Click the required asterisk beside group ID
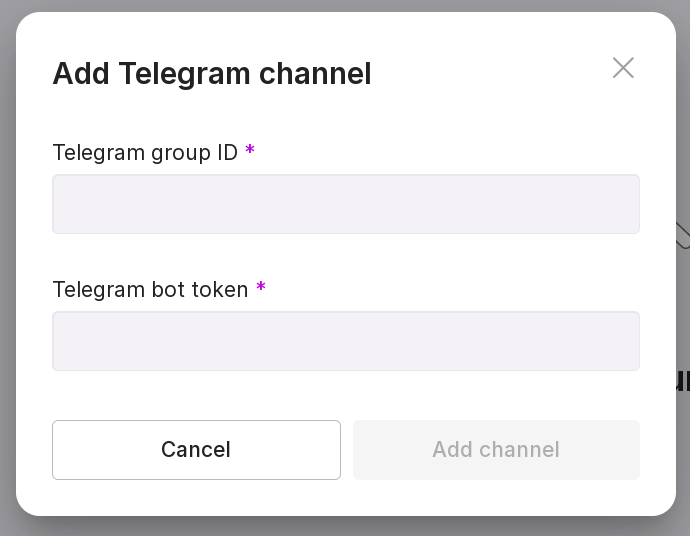690x536 pixels. click(250, 152)
